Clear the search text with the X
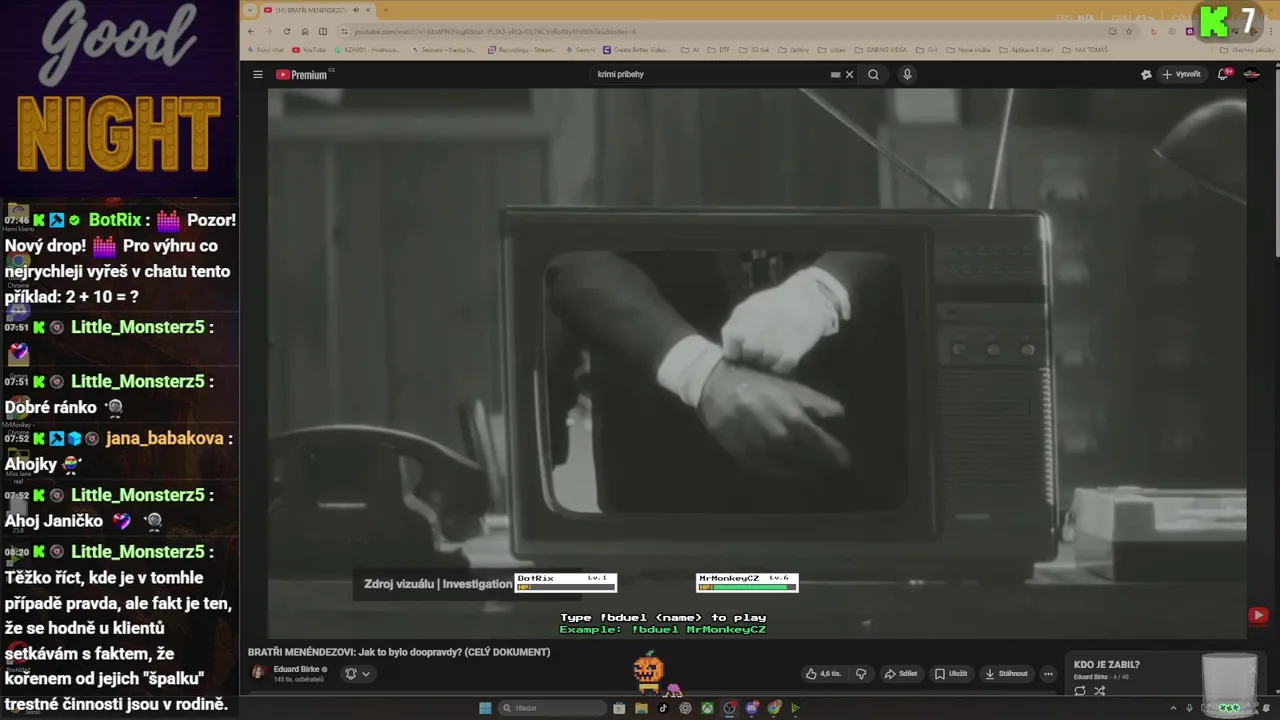Image resolution: width=1280 pixels, height=720 pixels. (x=849, y=74)
